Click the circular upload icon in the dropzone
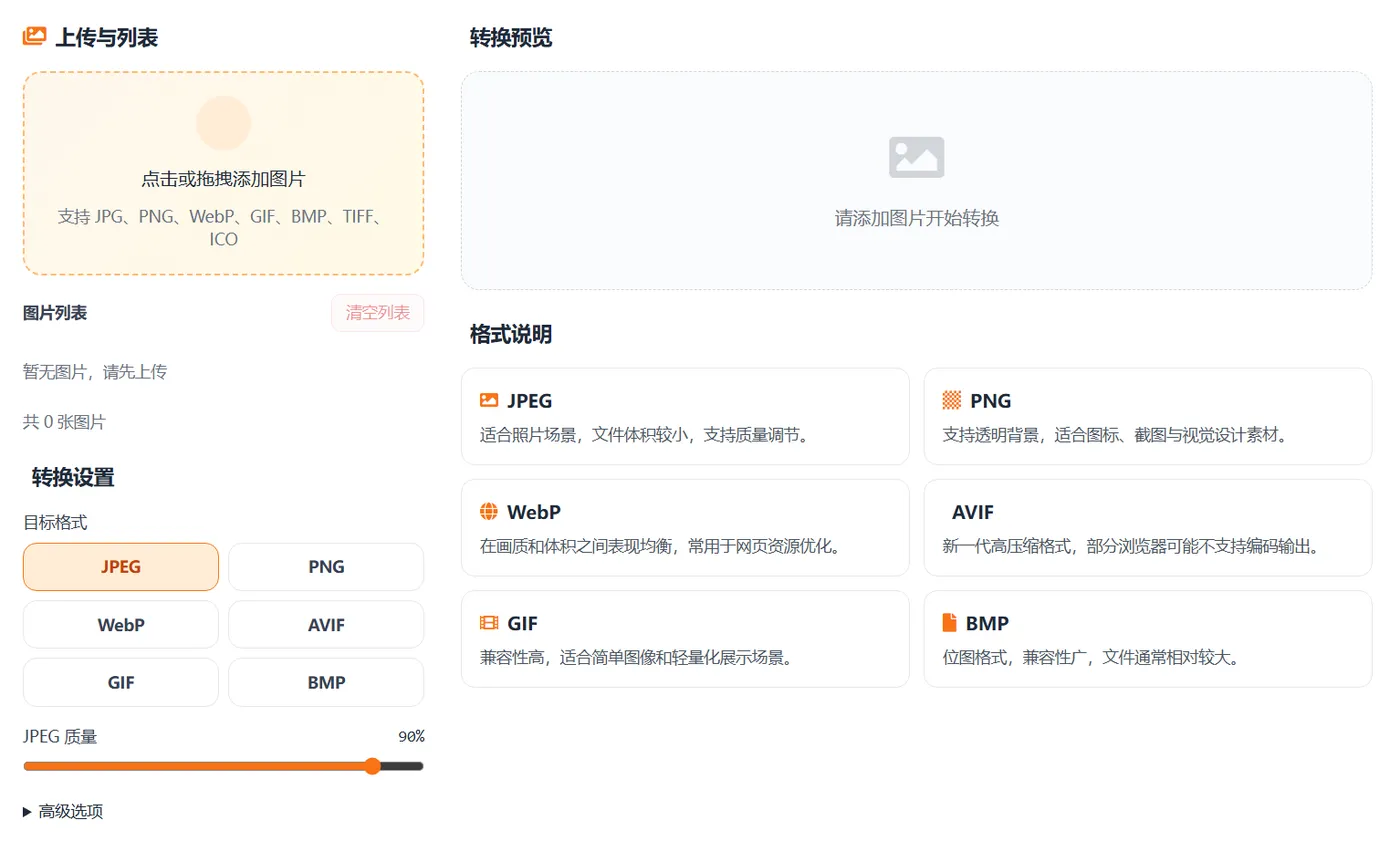 click(x=223, y=122)
